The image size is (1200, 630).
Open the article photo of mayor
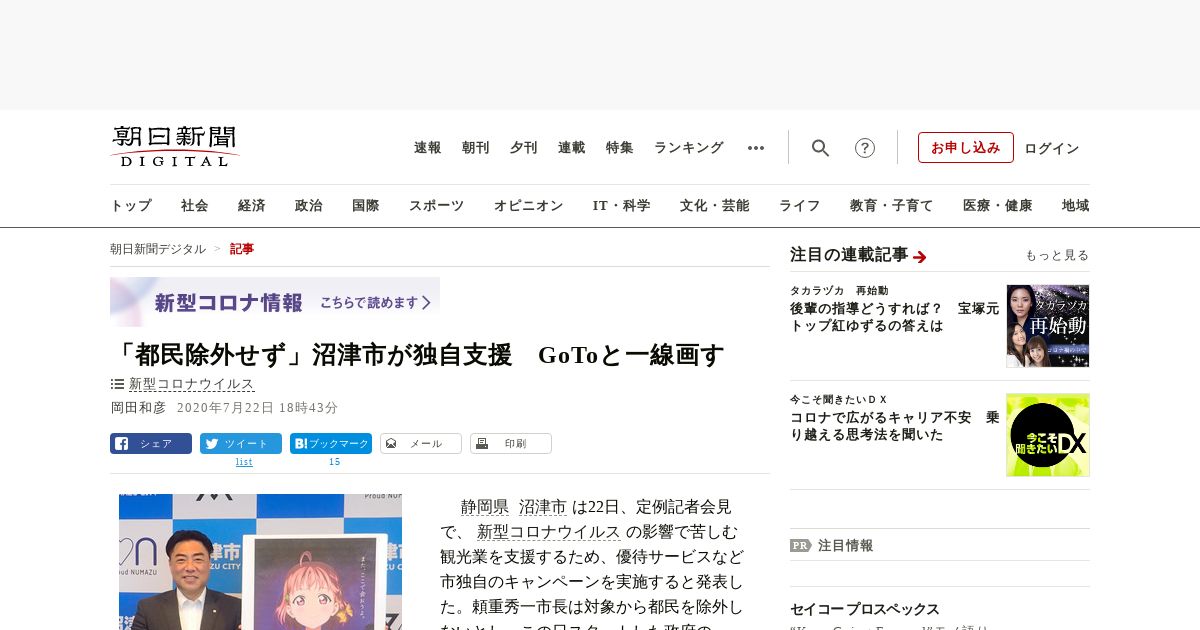(260, 561)
